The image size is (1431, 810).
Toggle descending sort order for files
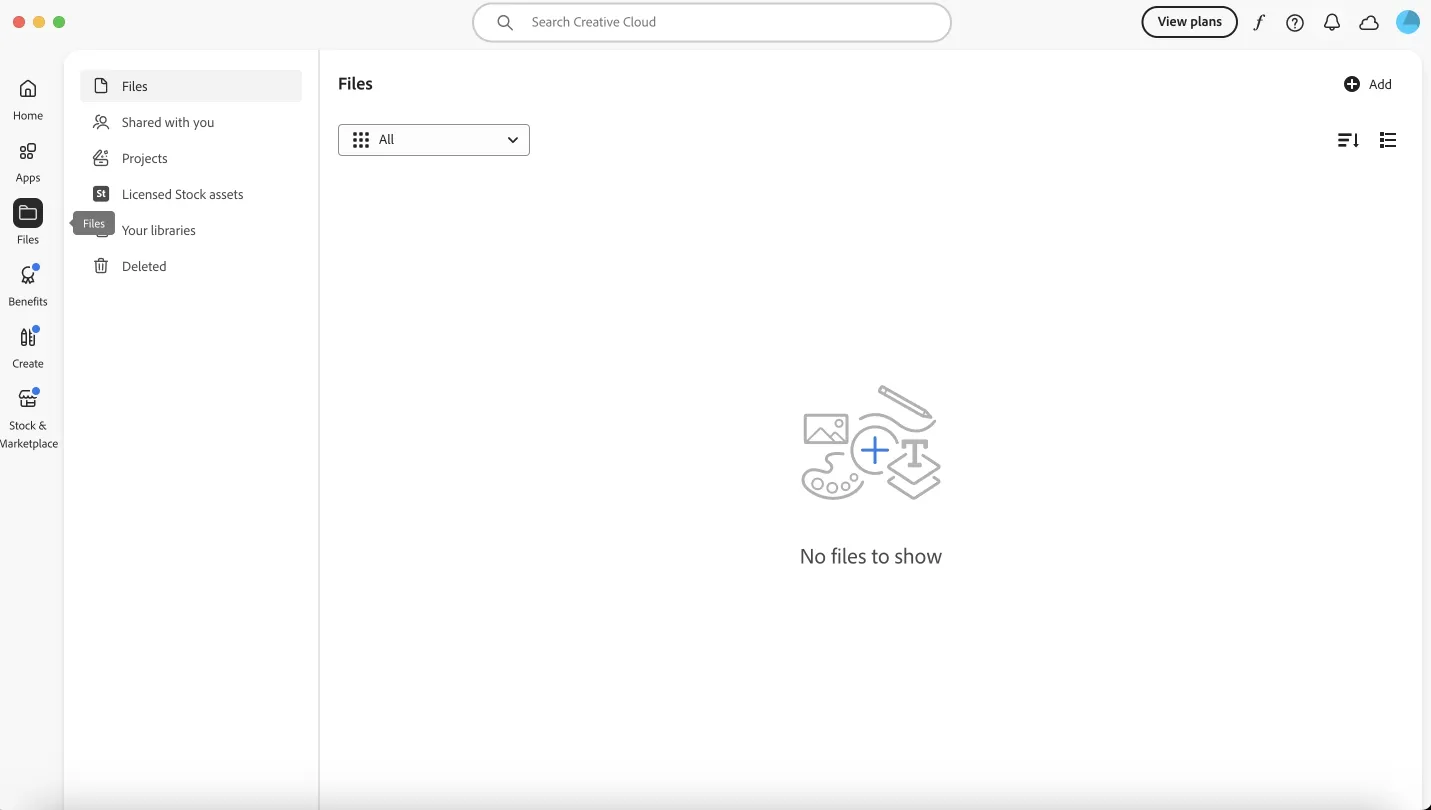pyautogui.click(x=1347, y=140)
